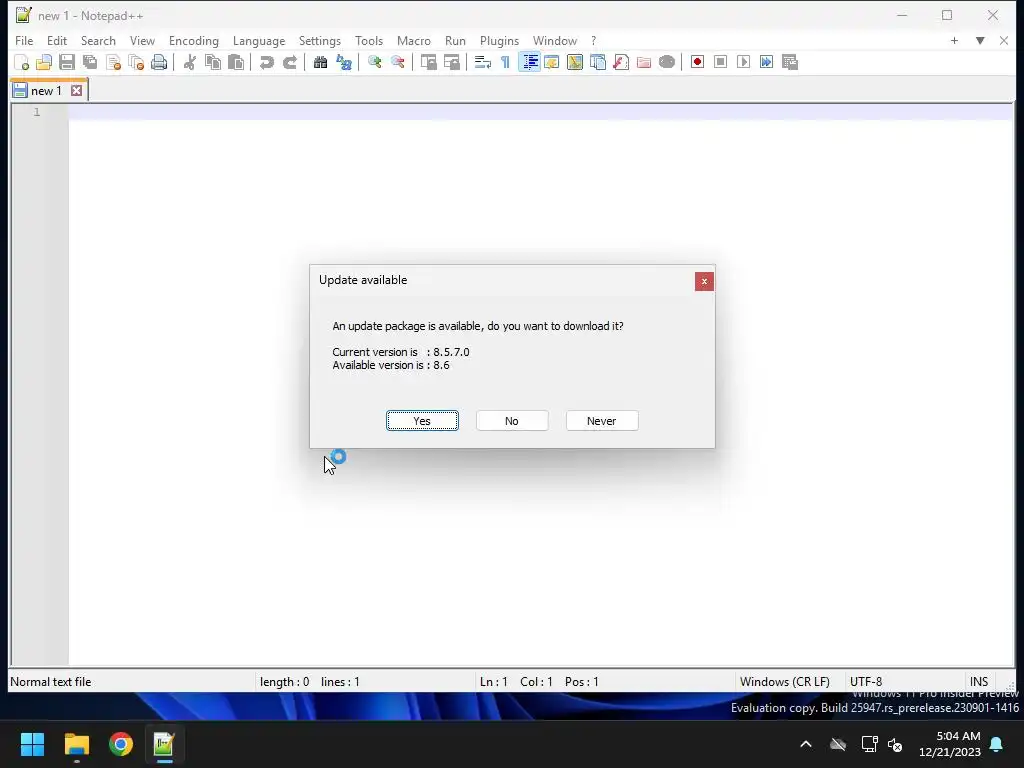Click the Redo arrow icon
Viewport: 1024px width, 768px height.
click(289, 62)
